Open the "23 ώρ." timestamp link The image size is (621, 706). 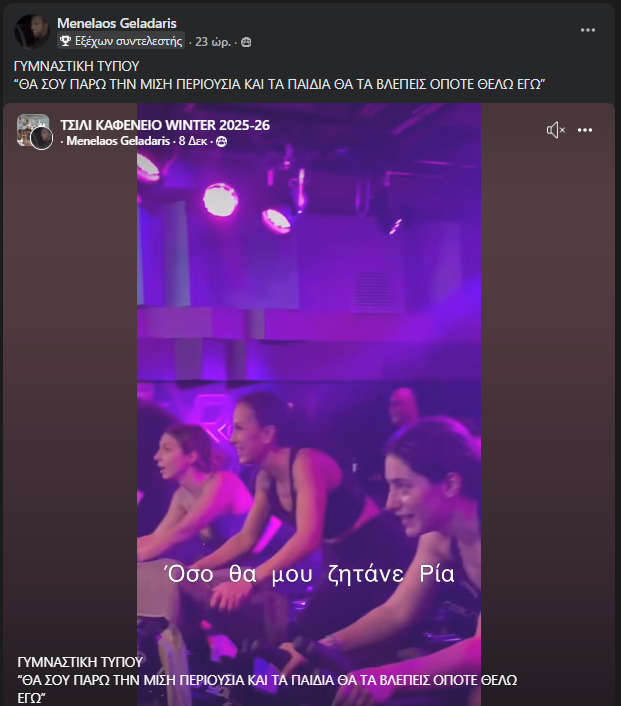coord(215,42)
